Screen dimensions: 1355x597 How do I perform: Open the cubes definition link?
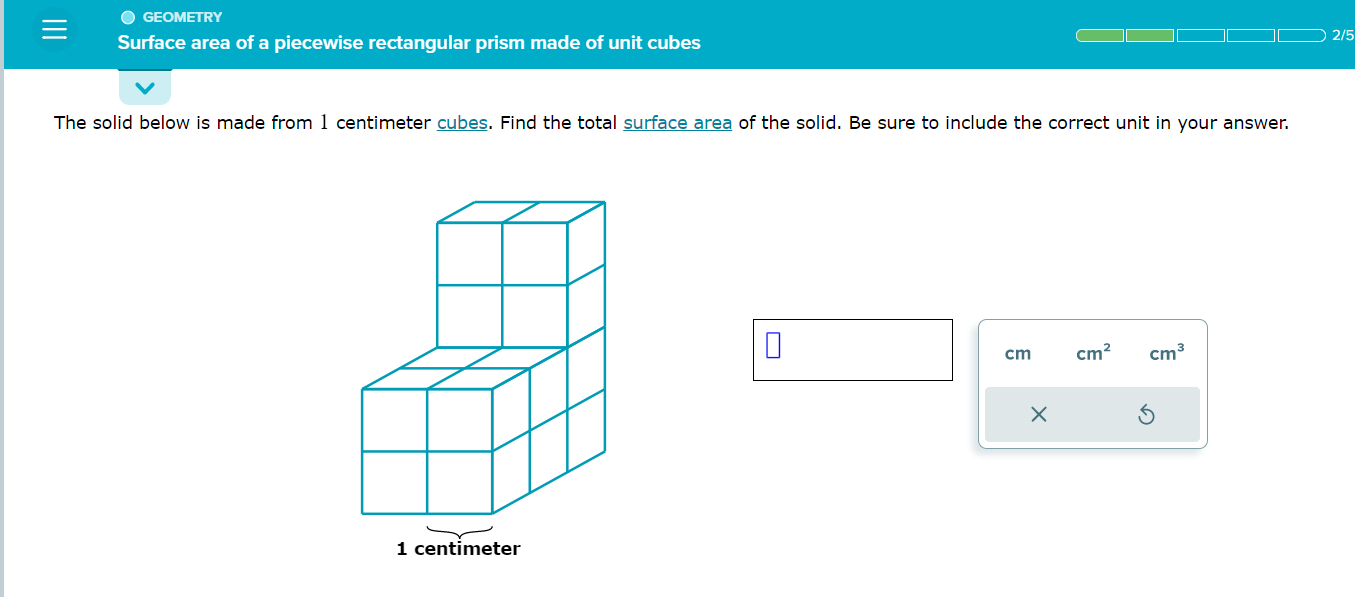pos(461,122)
